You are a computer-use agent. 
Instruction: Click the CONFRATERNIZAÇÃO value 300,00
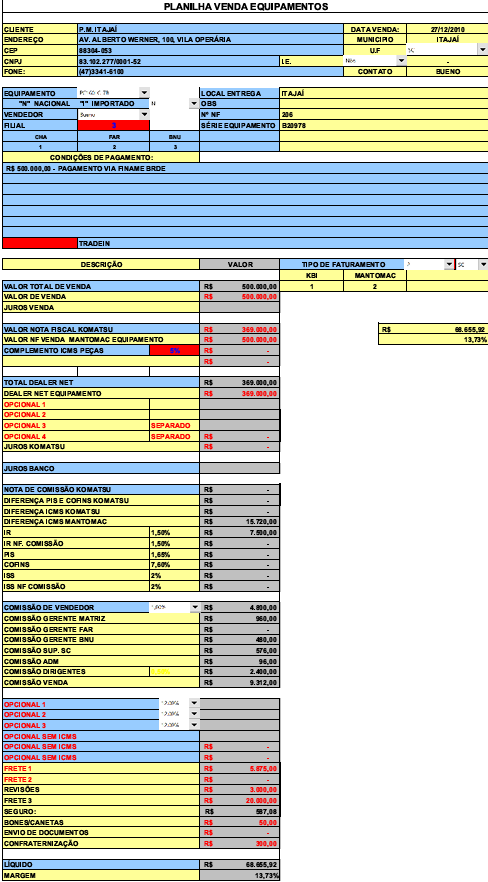(240, 843)
